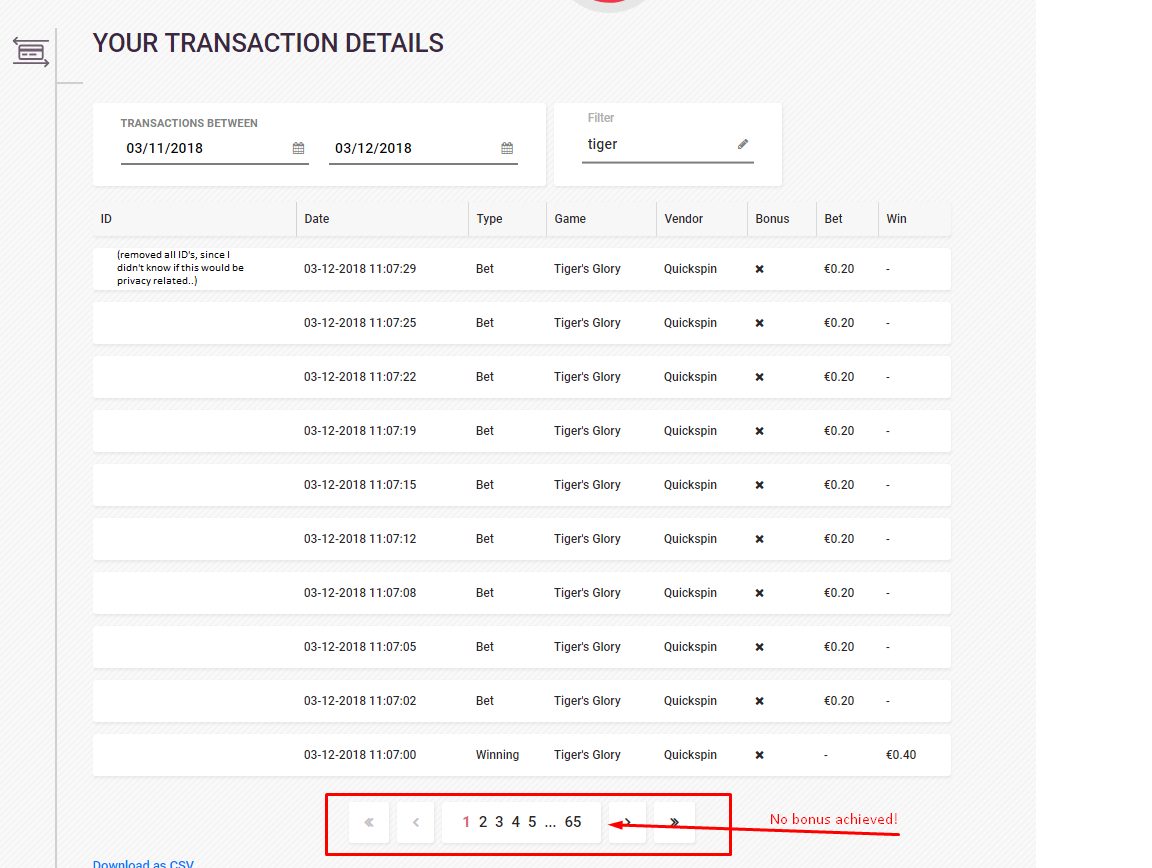Click the bonus X mark in 11:07:15 row
The width and height of the screenshot is (1152, 868).
pos(760,485)
